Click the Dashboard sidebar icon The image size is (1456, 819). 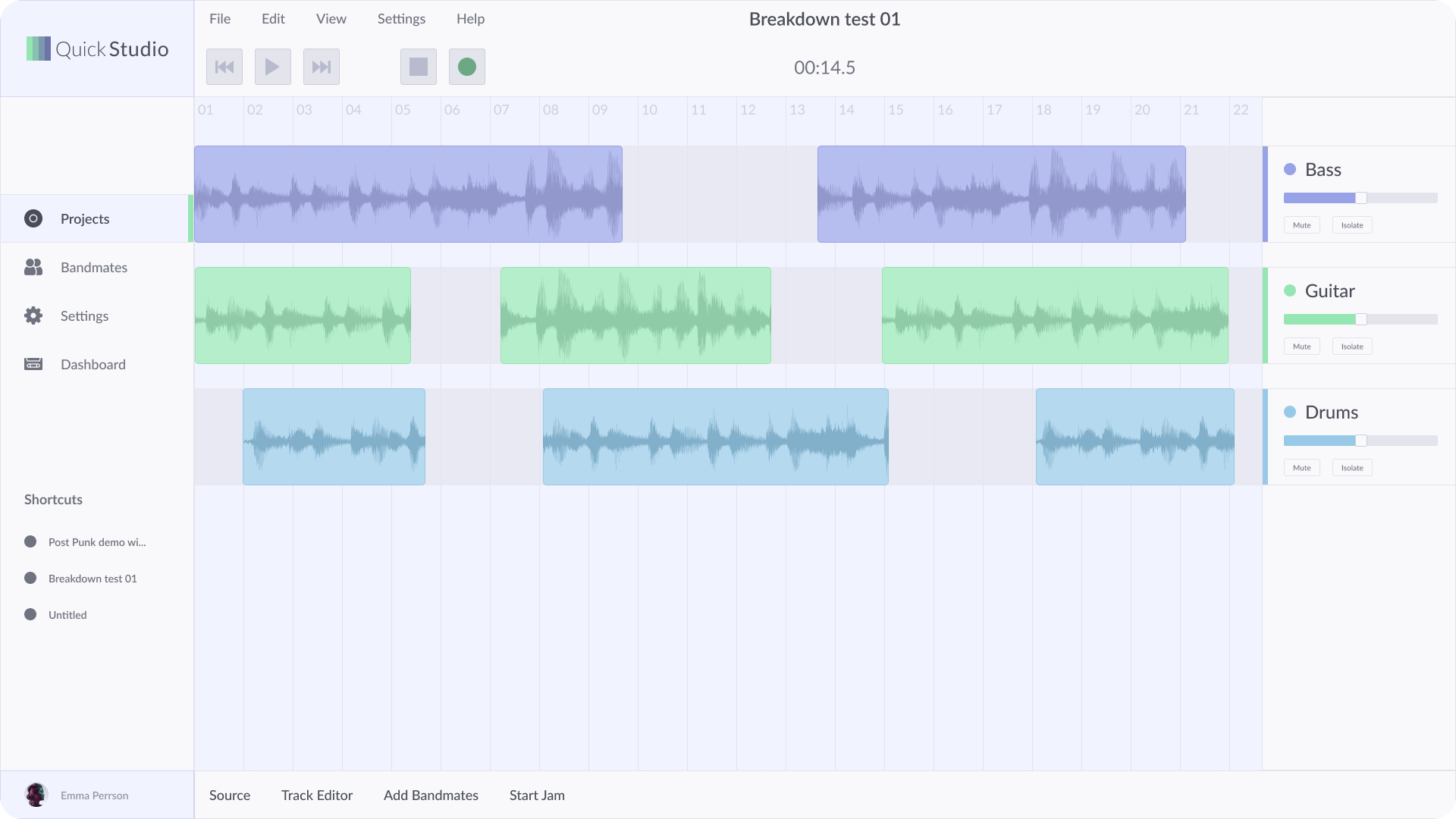pyautogui.click(x=33, y=364)
